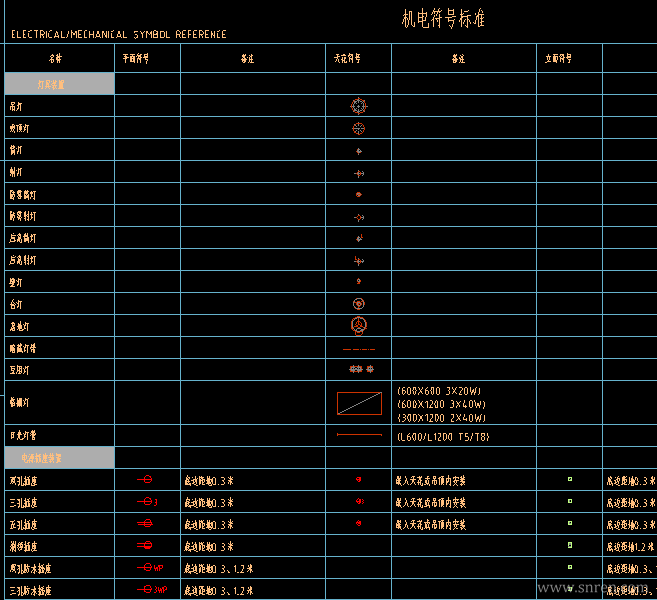The width and height of the screenshot is (657, 600).
Task: Select the 两孔插座 red ceiling symbol
Action: [x=359, y=479]
